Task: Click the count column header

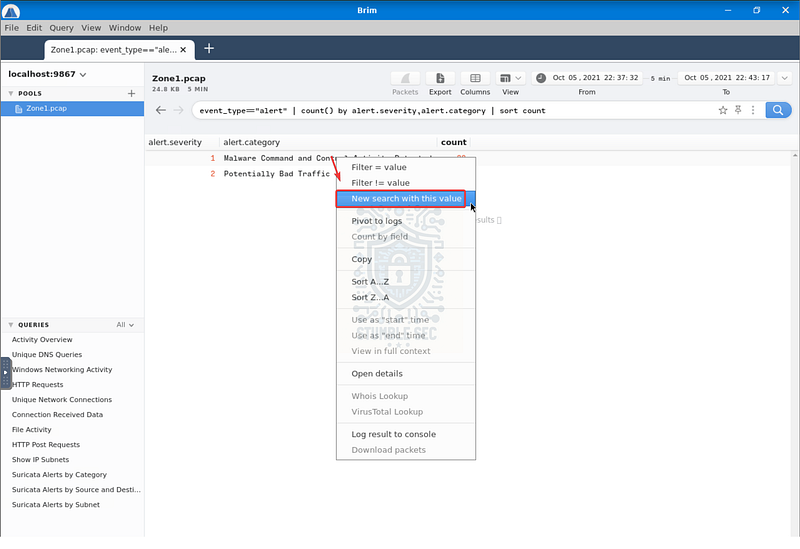Action: (454, 142)
